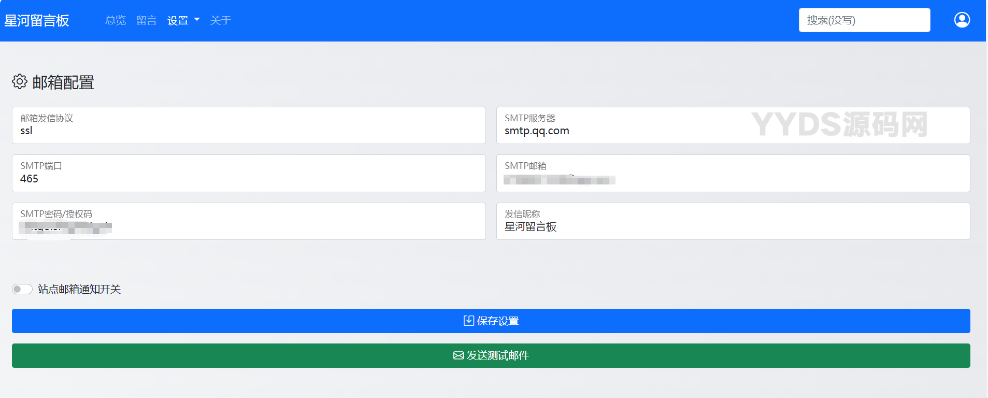The image size is (988, 398).
Task: Click the 站点邮箱通知开关 label
Action: click(79, 290)
